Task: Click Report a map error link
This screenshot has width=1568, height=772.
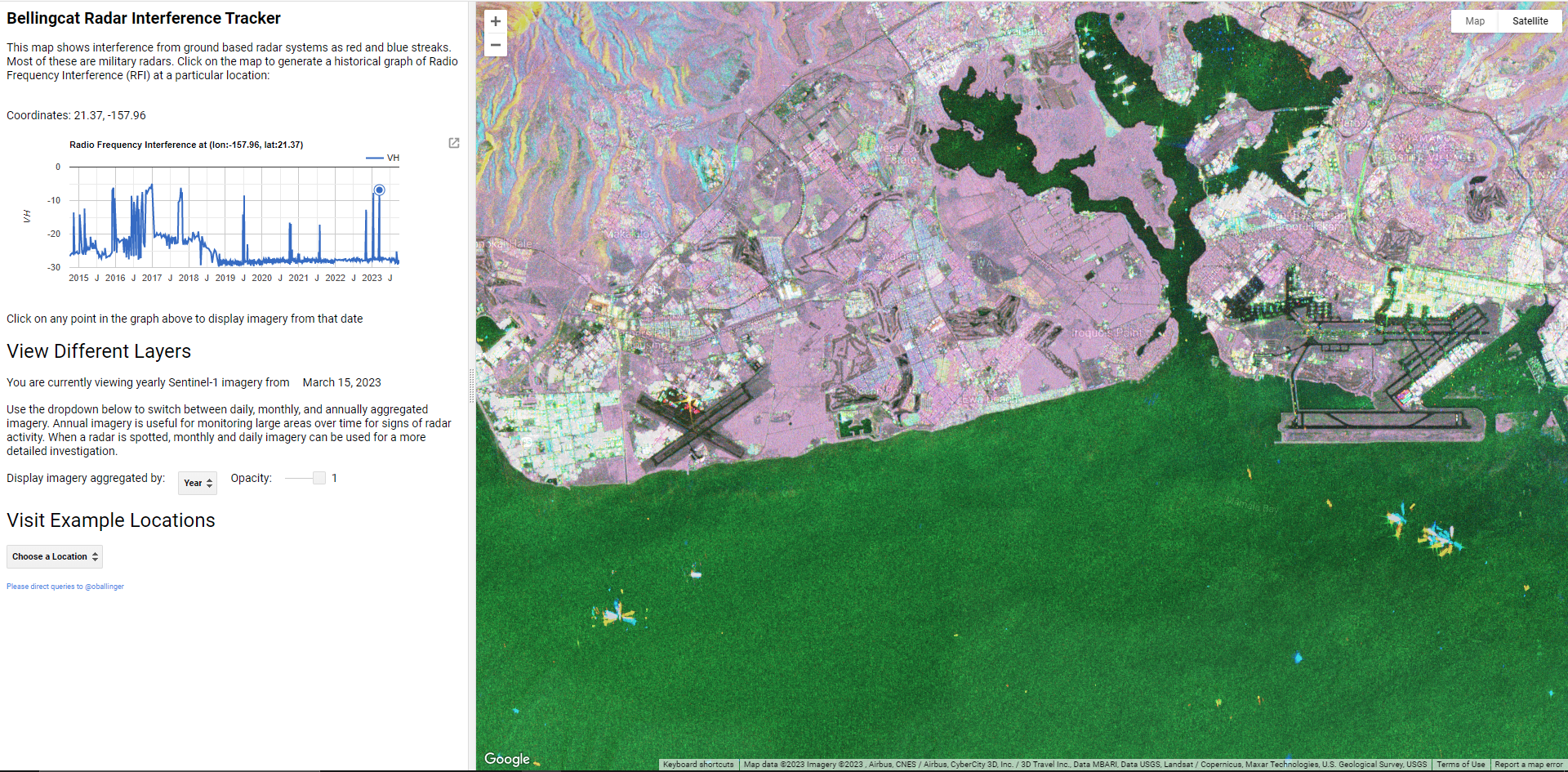Action: [1529, 765]
